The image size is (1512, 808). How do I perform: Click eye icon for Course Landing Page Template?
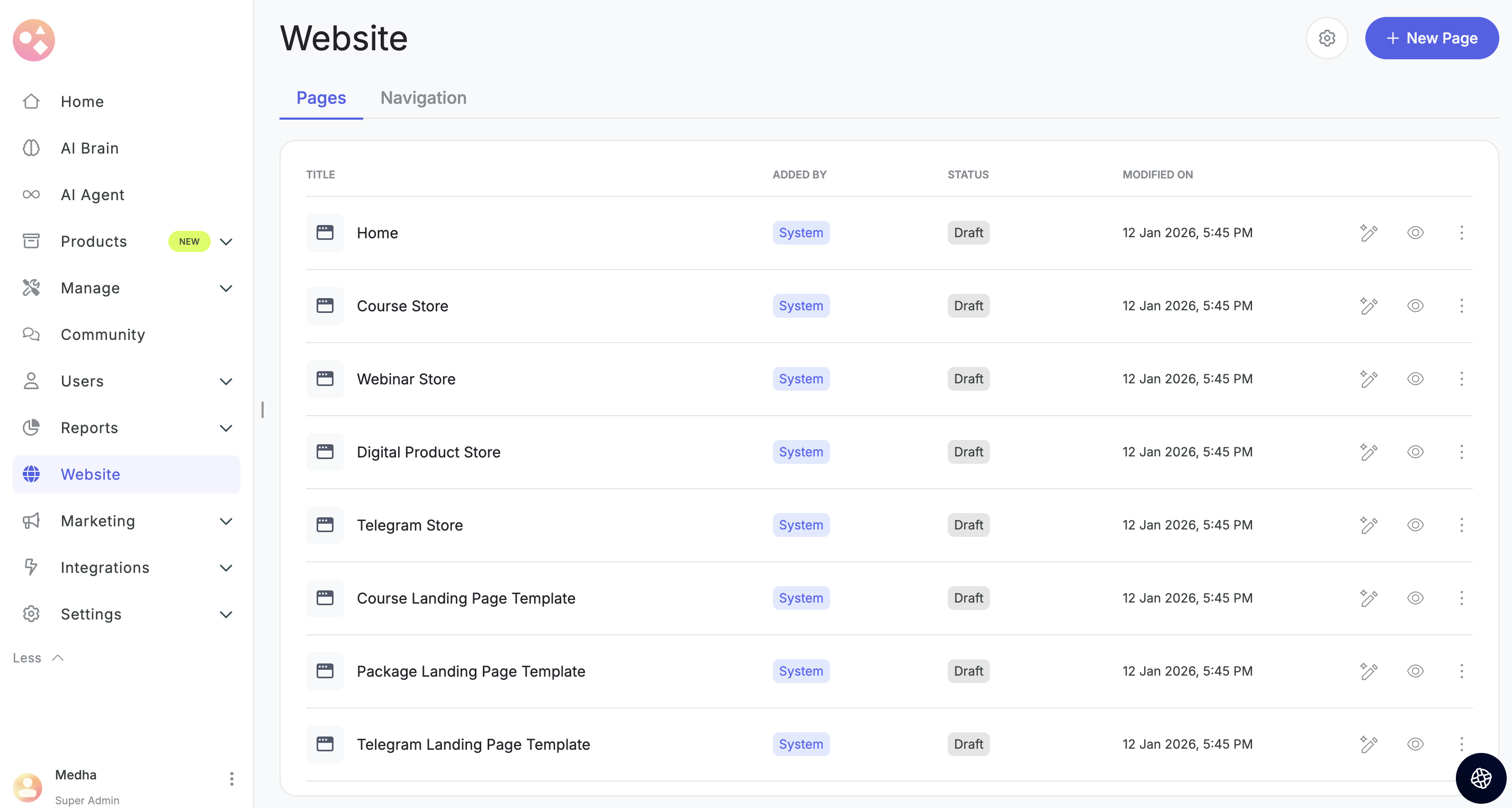tap(1415, 598)
